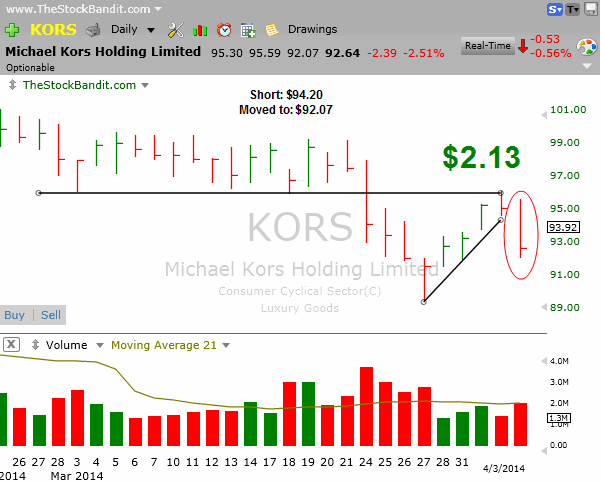Click the down arrow below palette icon

[587, 66]
